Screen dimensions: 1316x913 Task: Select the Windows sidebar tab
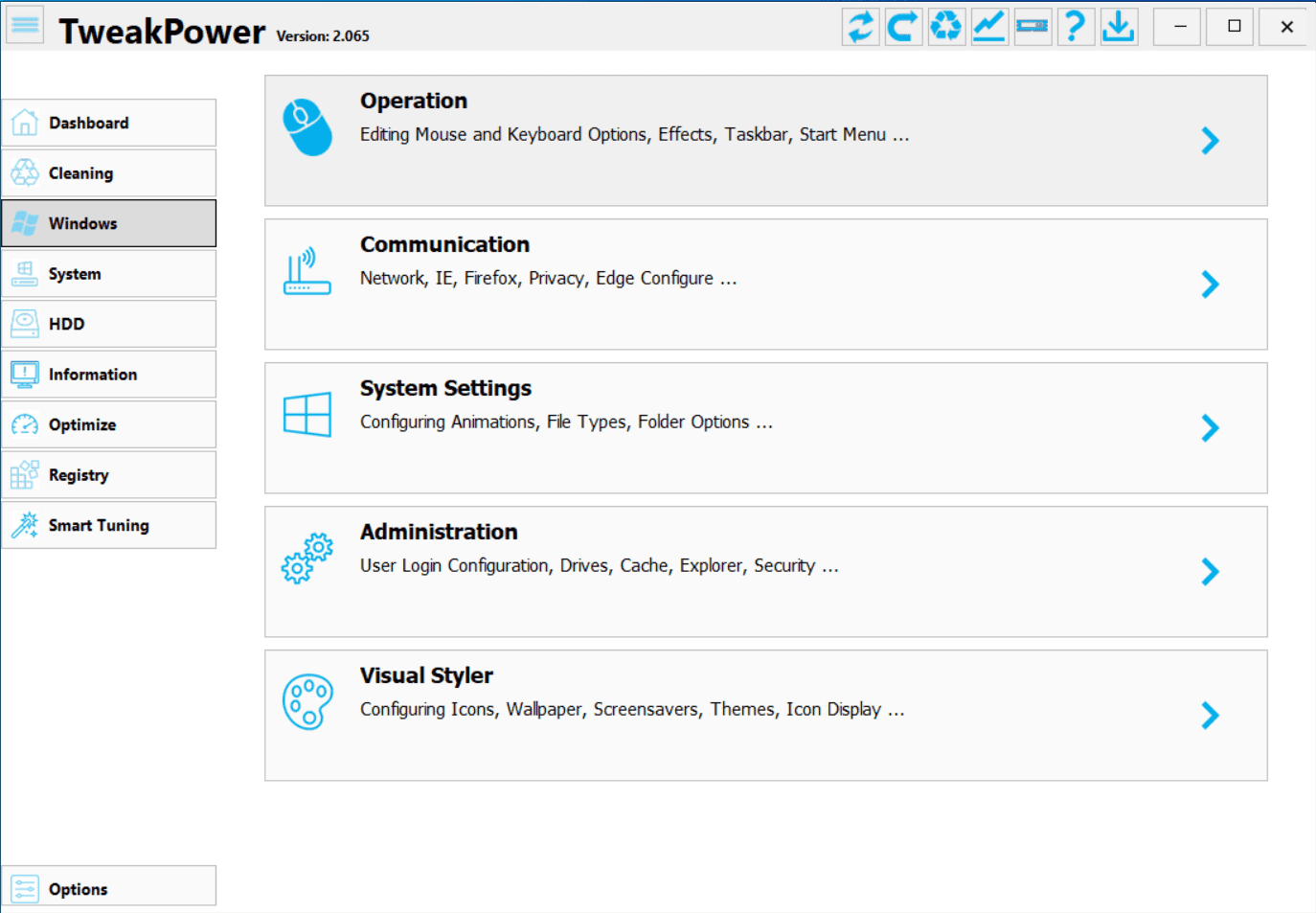coord(109,223)
